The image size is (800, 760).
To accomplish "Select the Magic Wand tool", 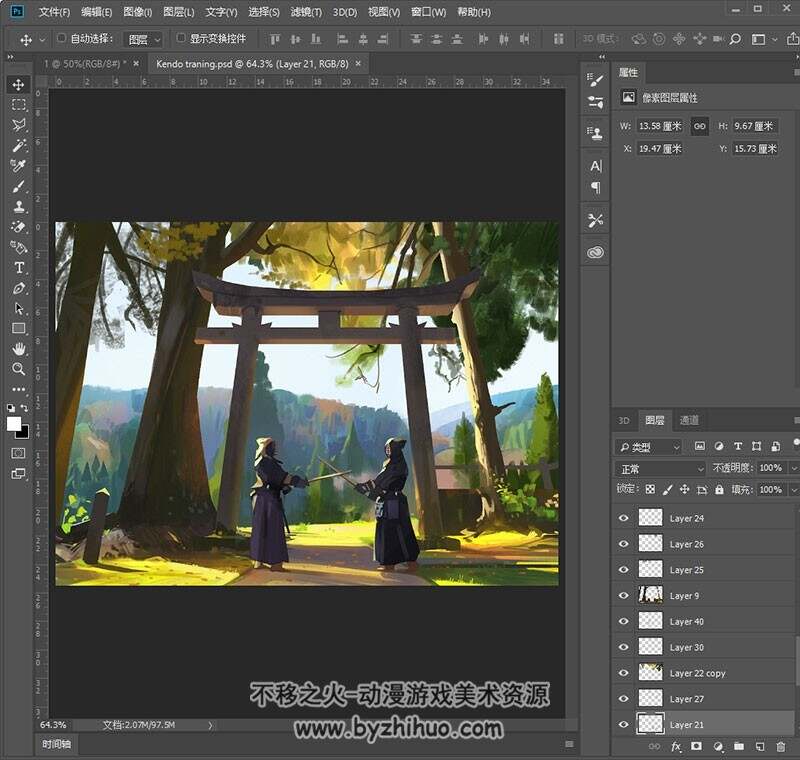I will tap(19, 145).
